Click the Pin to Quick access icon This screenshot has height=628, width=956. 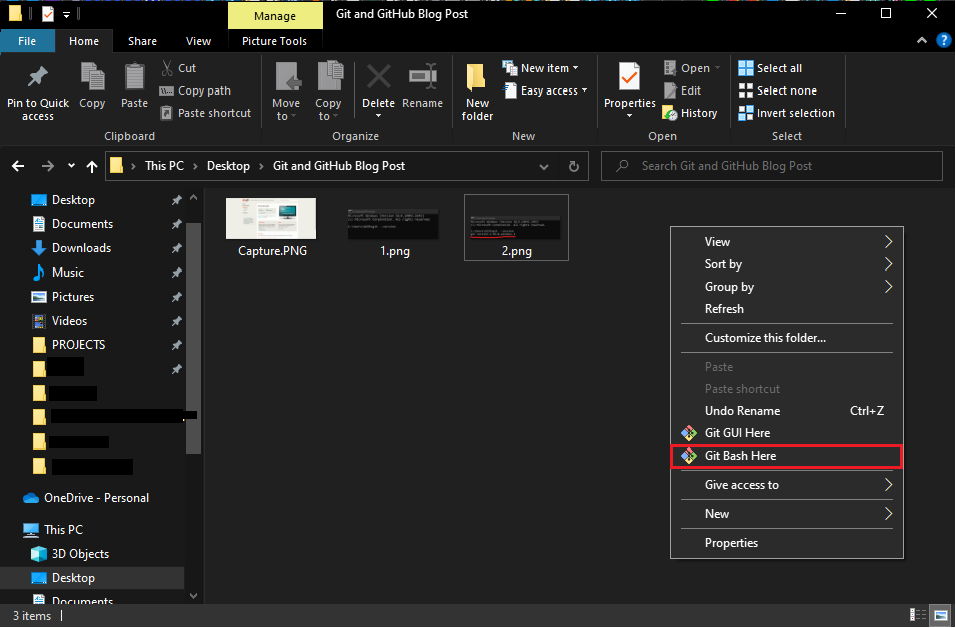38,77
